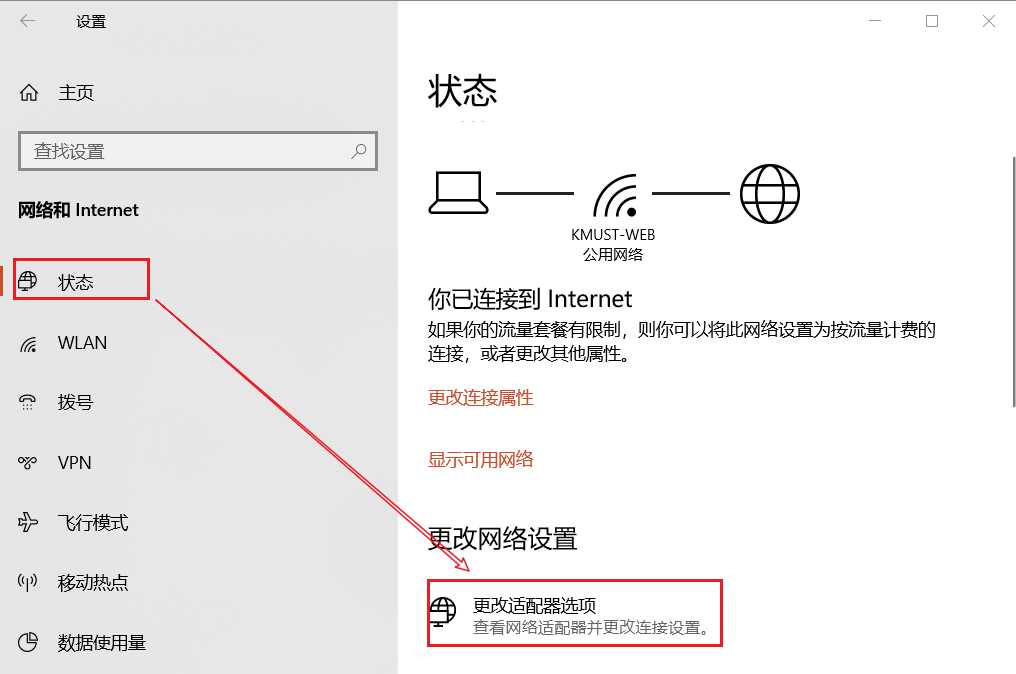Open the WLAN wifi icon
Screen dimensions: 1016x674
(28, 343)
